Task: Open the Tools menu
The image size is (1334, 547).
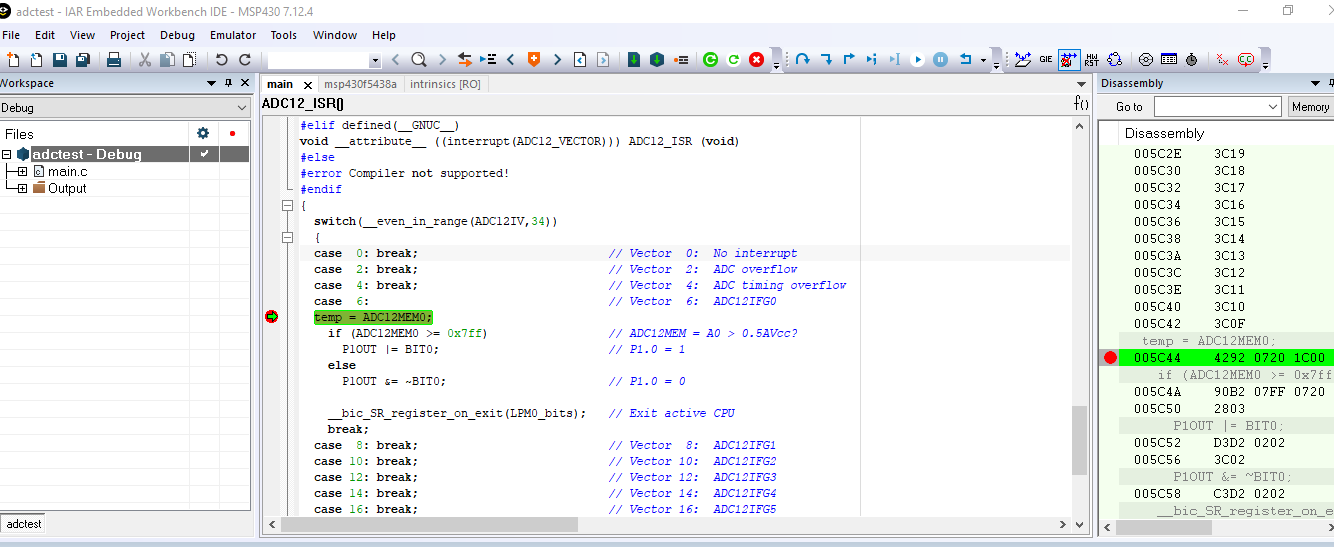Action: click(x=283, y=35)
